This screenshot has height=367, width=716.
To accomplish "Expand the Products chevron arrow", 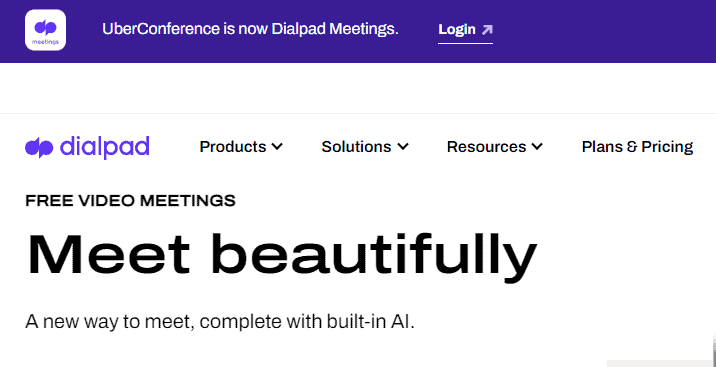I will pos(277,147).
